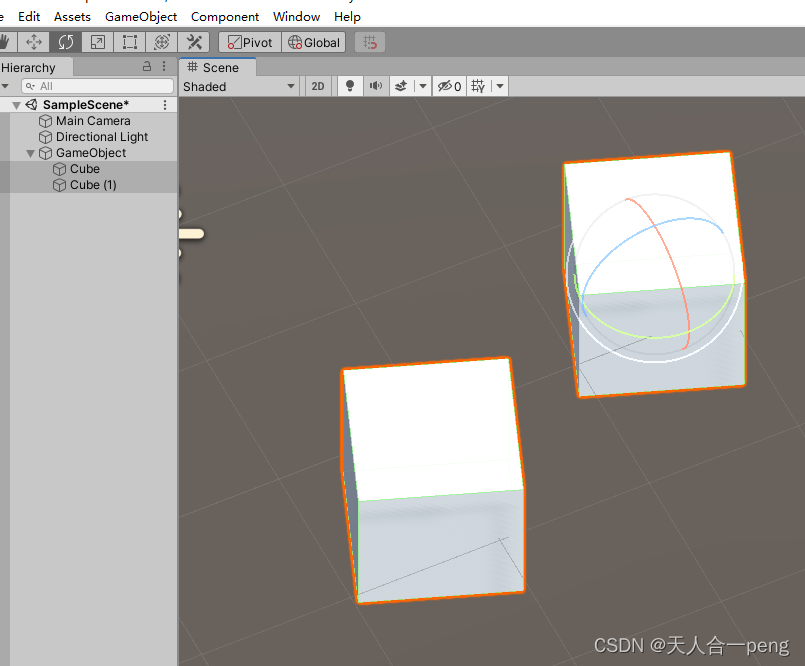This screenshot has height=666, width=805.
Task: Switch to the Scene tab
Action: [216, 67]
